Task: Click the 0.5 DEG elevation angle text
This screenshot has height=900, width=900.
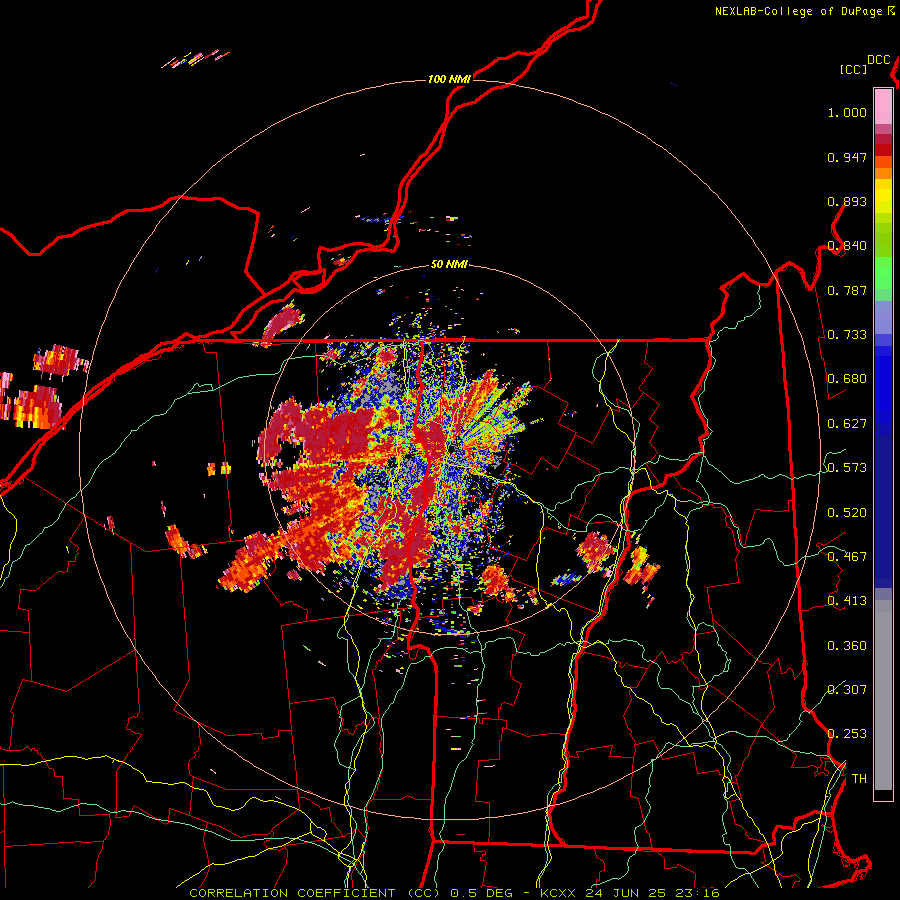Action: point(481,893)
